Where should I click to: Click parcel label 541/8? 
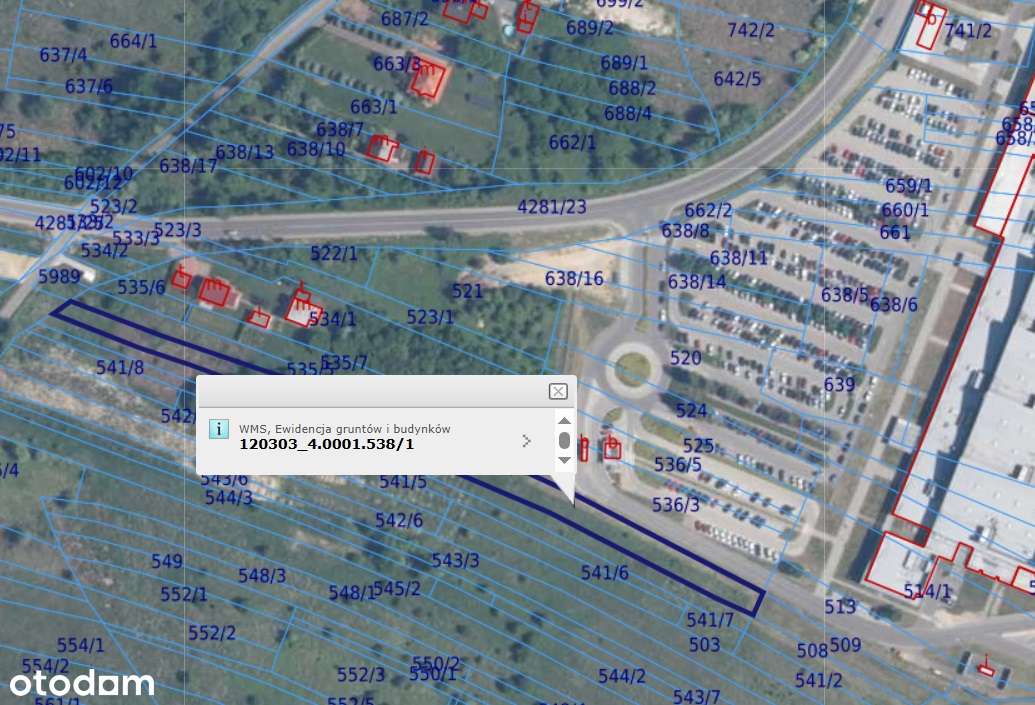click(x=120, y=368)
